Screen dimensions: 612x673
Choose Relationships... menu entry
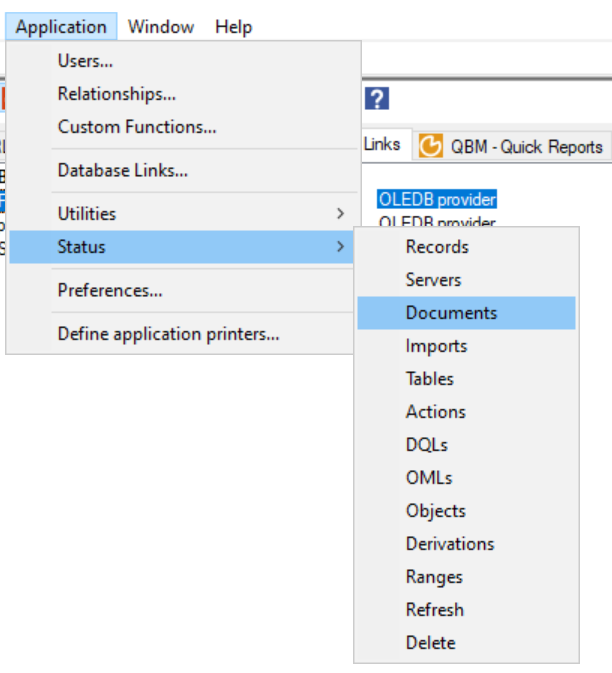click(x=116, y=94)
